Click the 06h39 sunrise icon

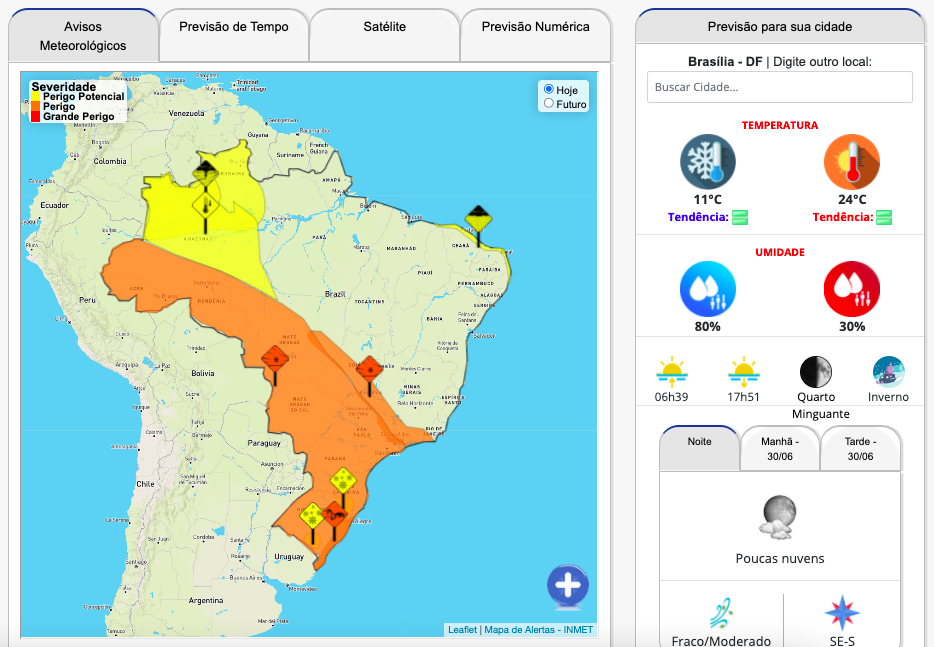pos(672,372)
